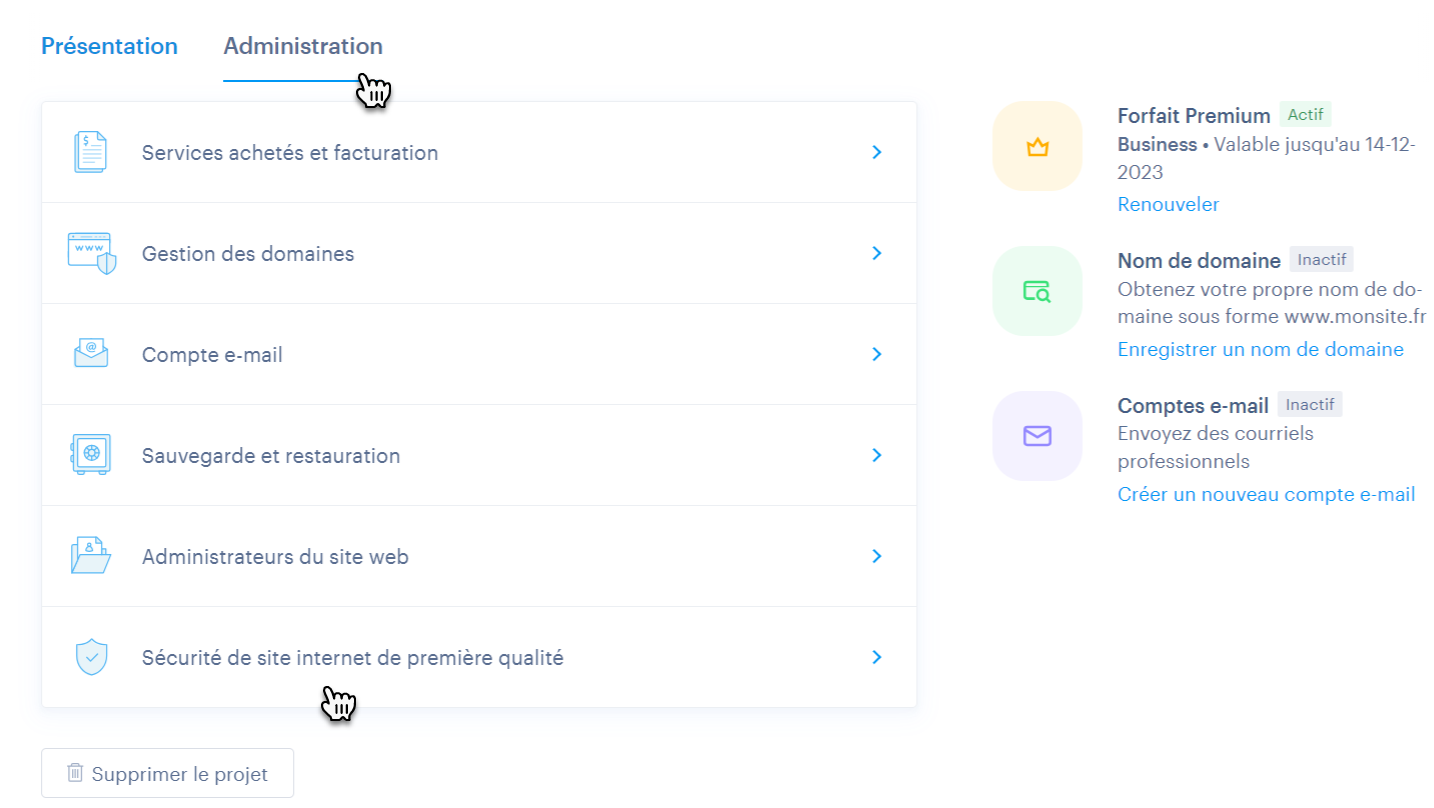Expand Services achetés et facturation chevron

[877, 152]
